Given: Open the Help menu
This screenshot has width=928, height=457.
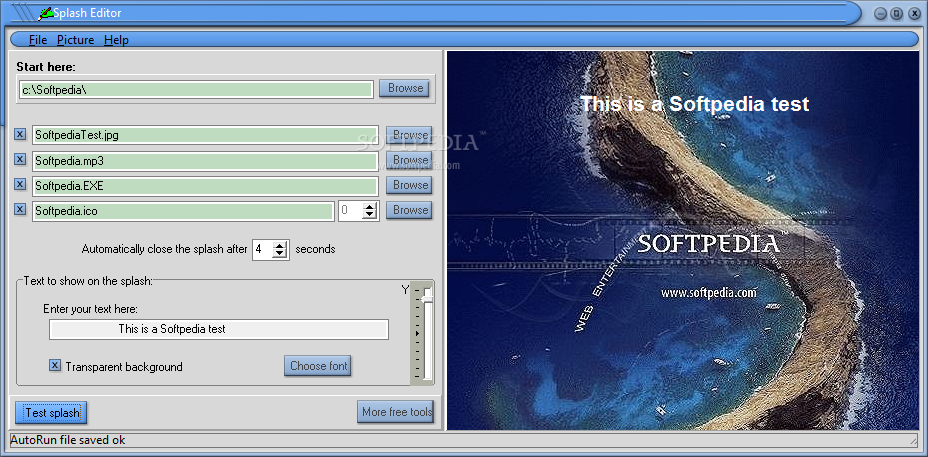Looking at the screenshot, I should (x=116, y=40).
